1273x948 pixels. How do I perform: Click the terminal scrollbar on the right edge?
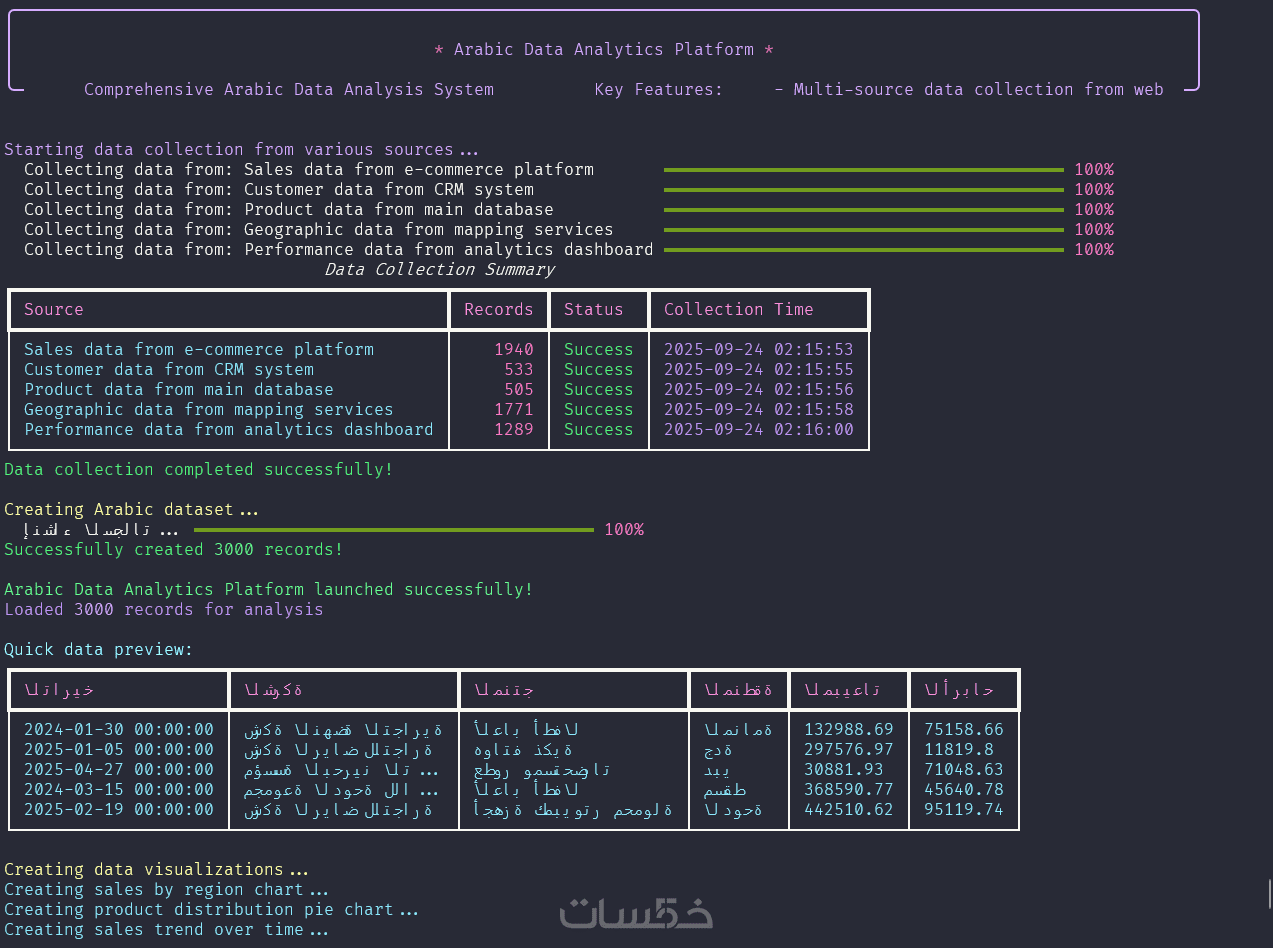point(1269,893)
